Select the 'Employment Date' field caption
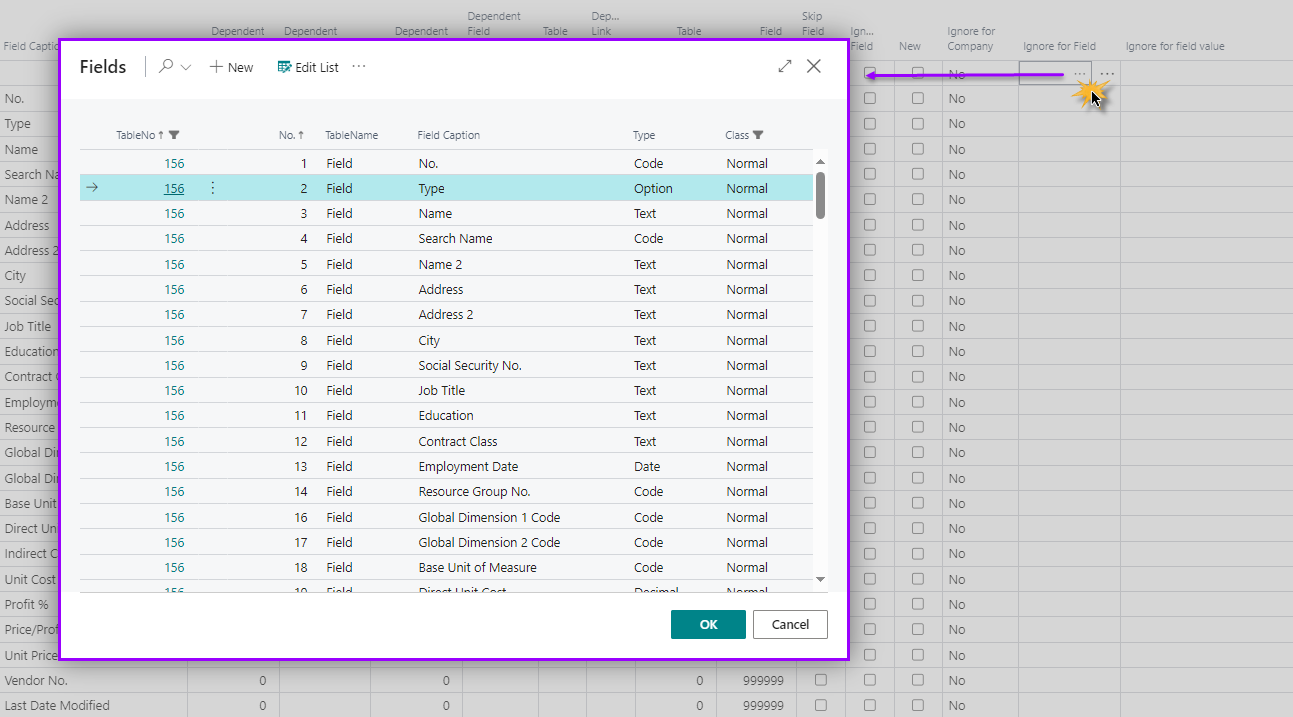This screenshot has width=1293, height=717. [x=468, y=466]
